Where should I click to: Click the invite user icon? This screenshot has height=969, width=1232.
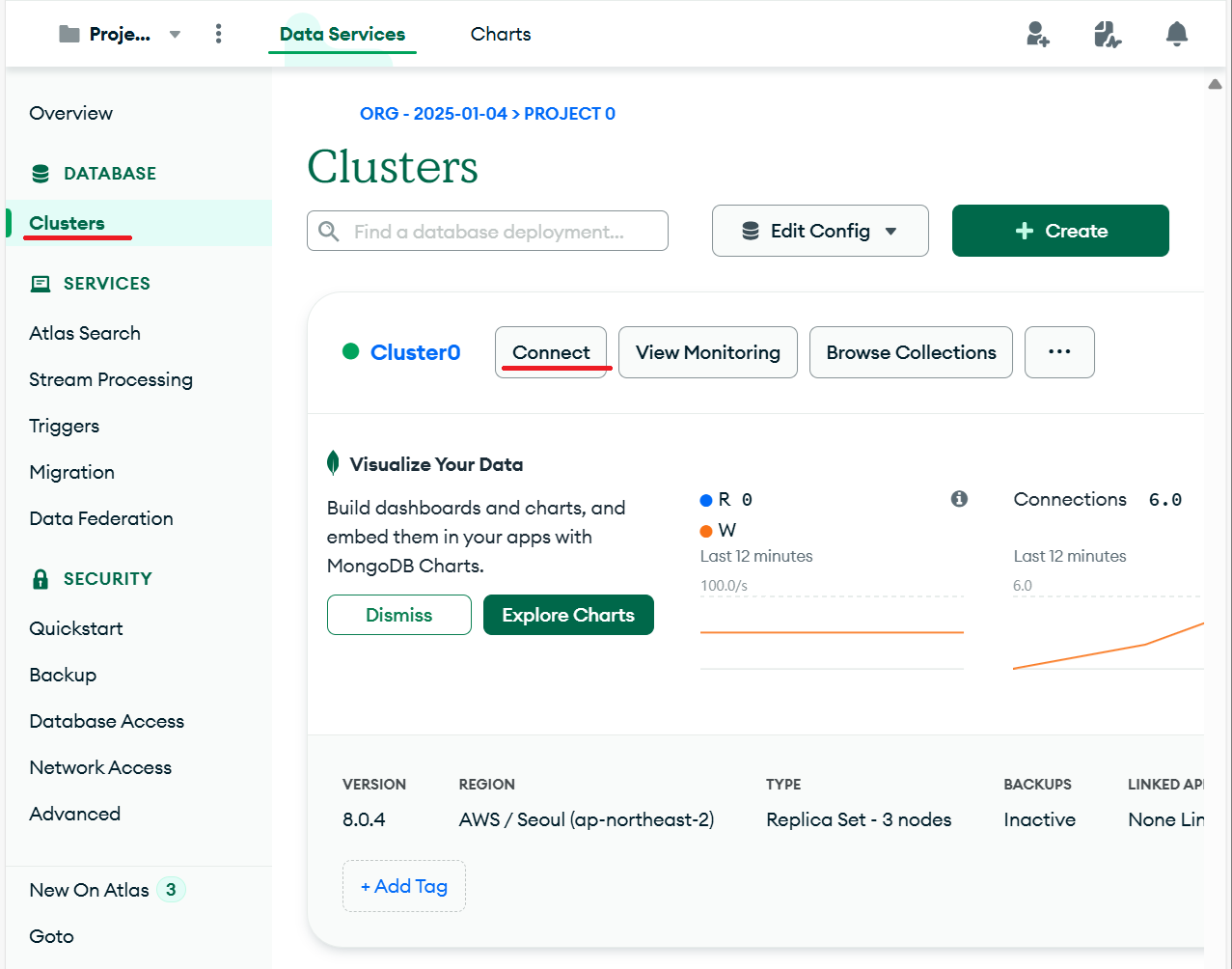(x=1038, y=34)
